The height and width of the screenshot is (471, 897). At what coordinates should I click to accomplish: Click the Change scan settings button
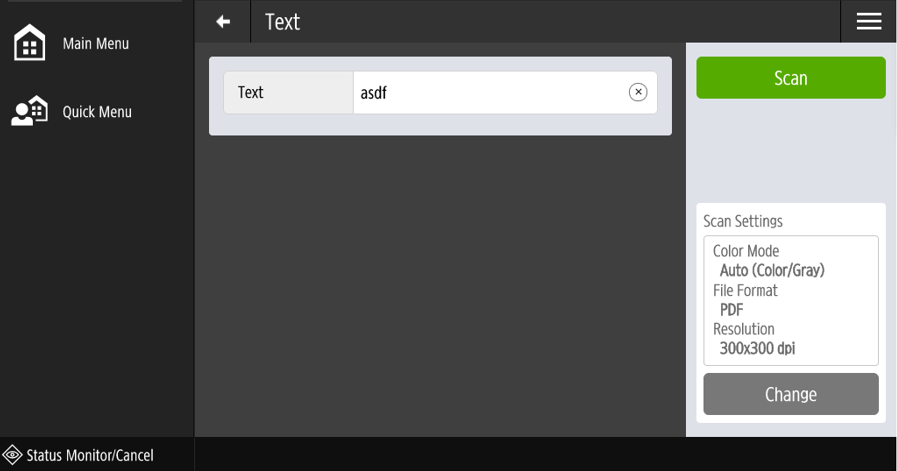(790, 394)
